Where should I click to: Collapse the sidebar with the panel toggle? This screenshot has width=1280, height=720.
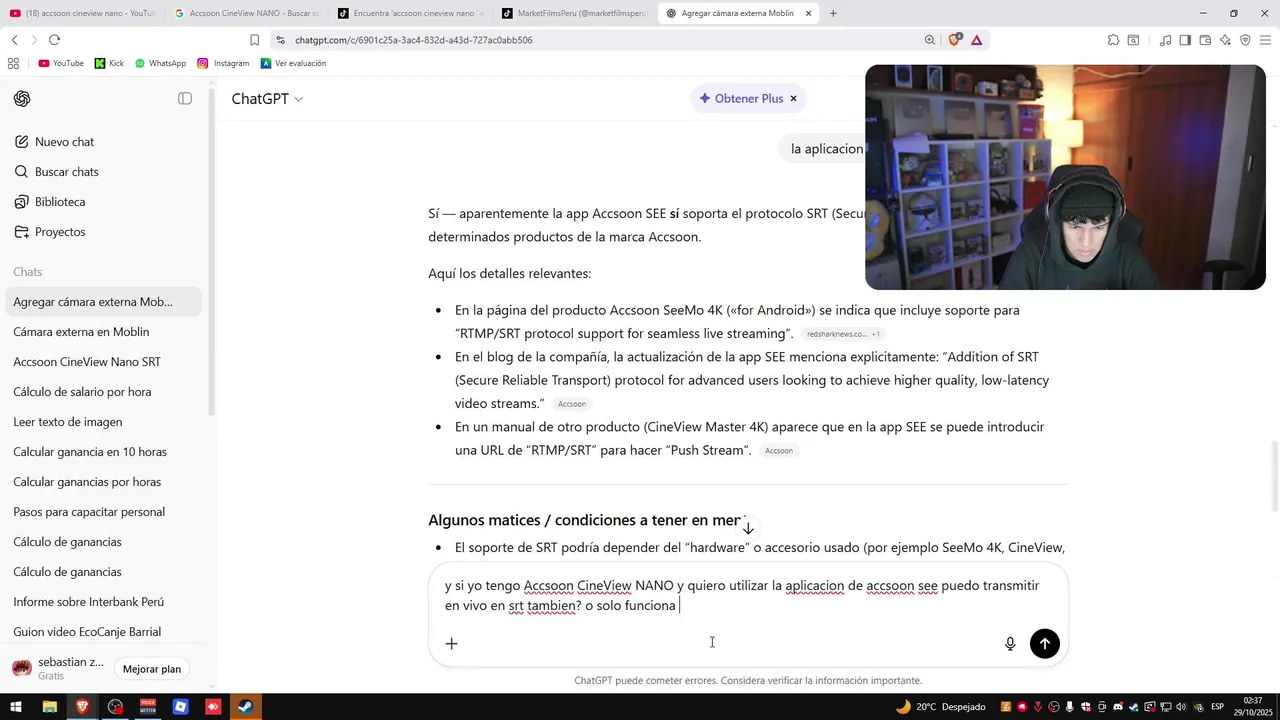coord(185,98)
